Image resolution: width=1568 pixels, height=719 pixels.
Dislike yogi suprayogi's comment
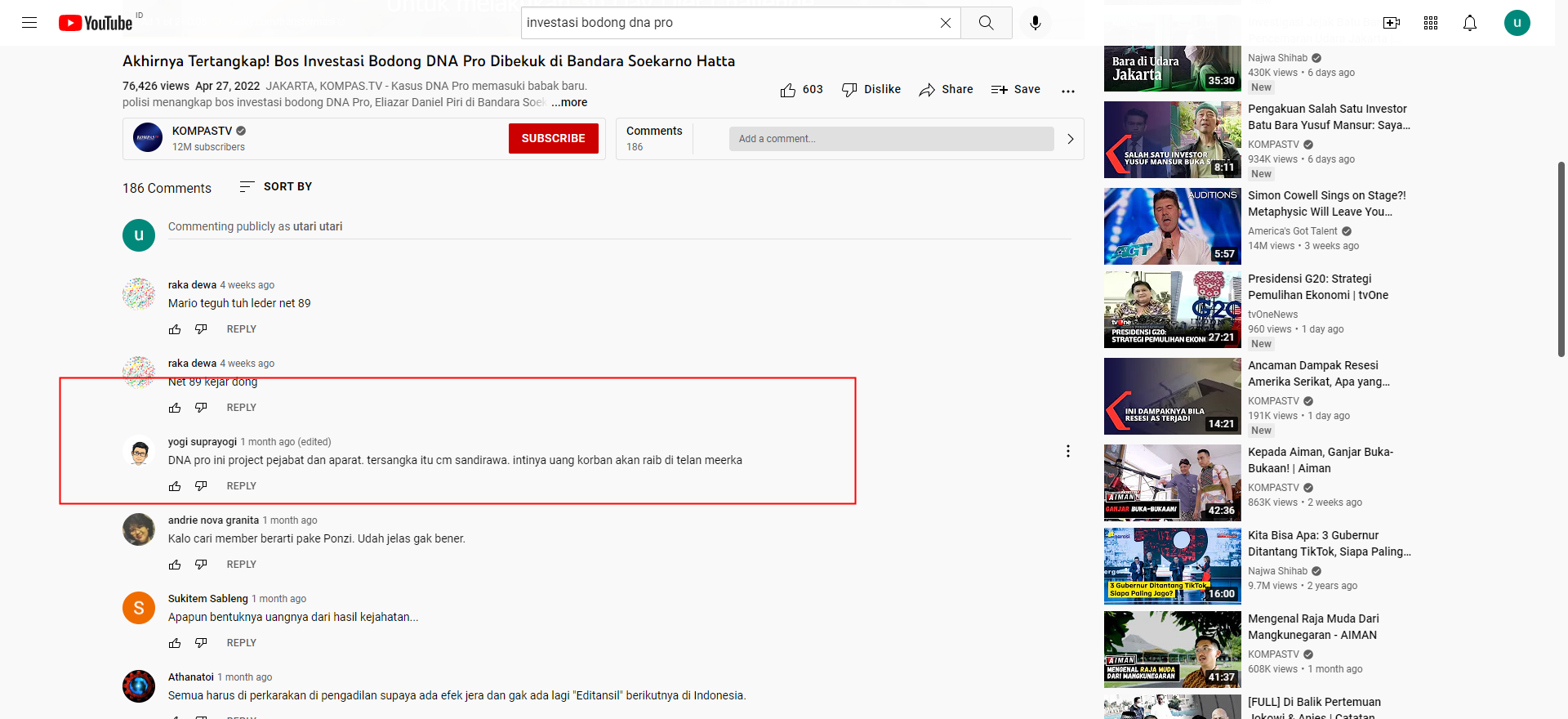[201, 486]
